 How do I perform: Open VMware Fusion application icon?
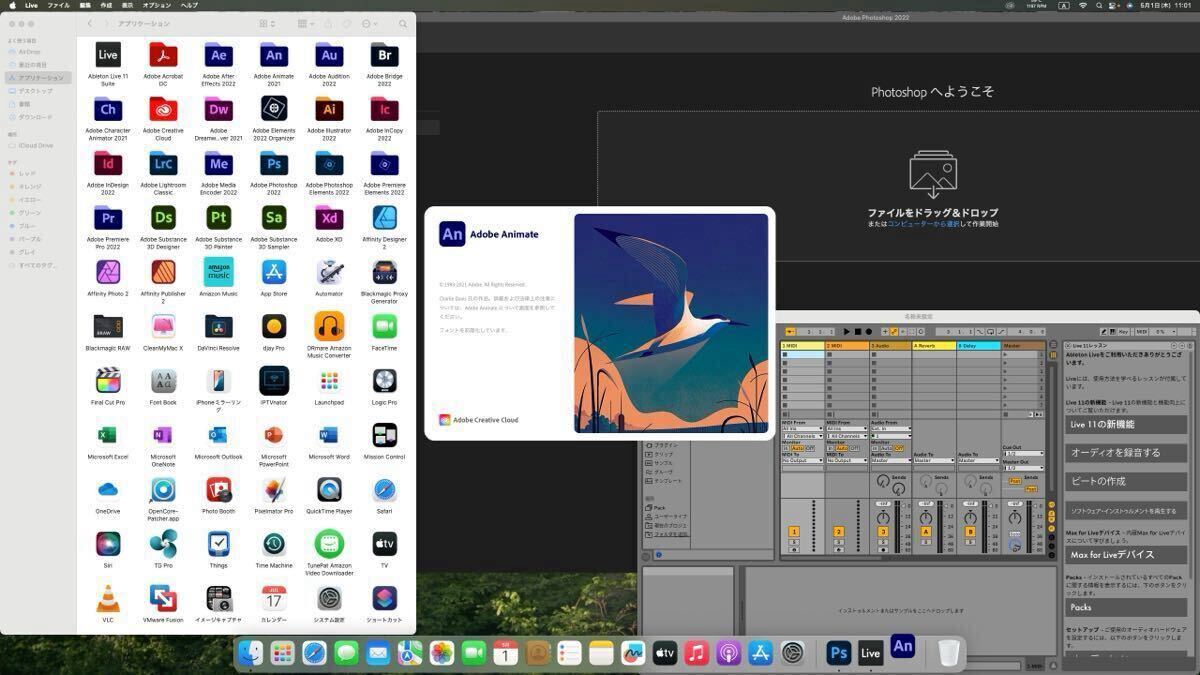click(163, 598)
